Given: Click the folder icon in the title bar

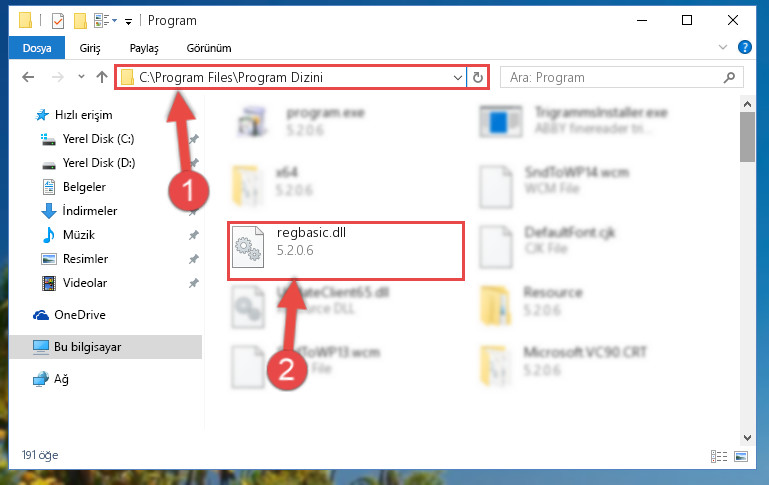Looking at the screenshot, I should click(25, 21).
